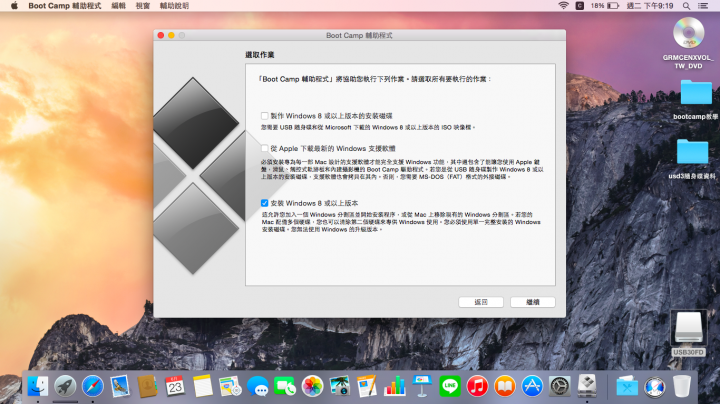
Task: Minimize Boot Camp window yellow button
Action: (x=171, y=35)
